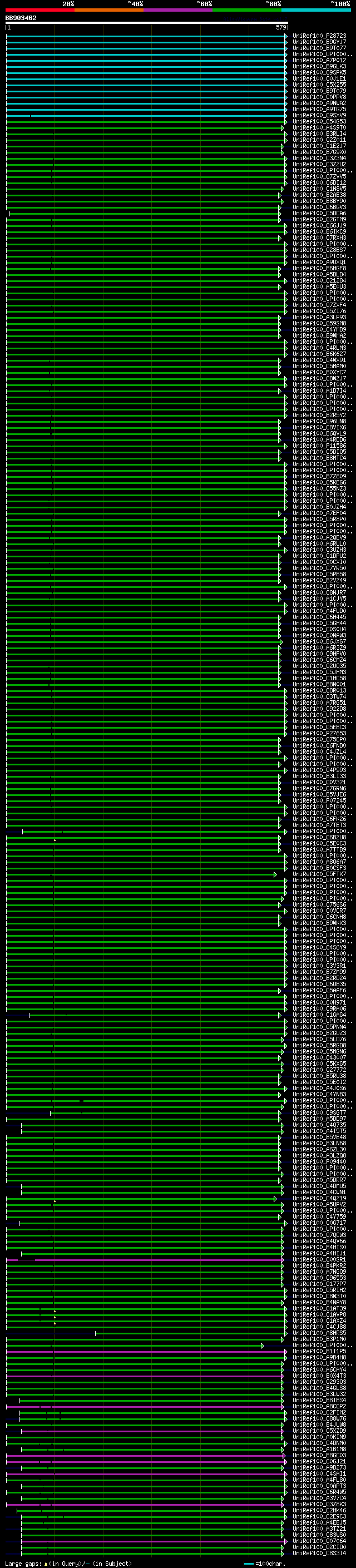Open hit UniRef100_Q9SPK5

click(x=319, y=72)
